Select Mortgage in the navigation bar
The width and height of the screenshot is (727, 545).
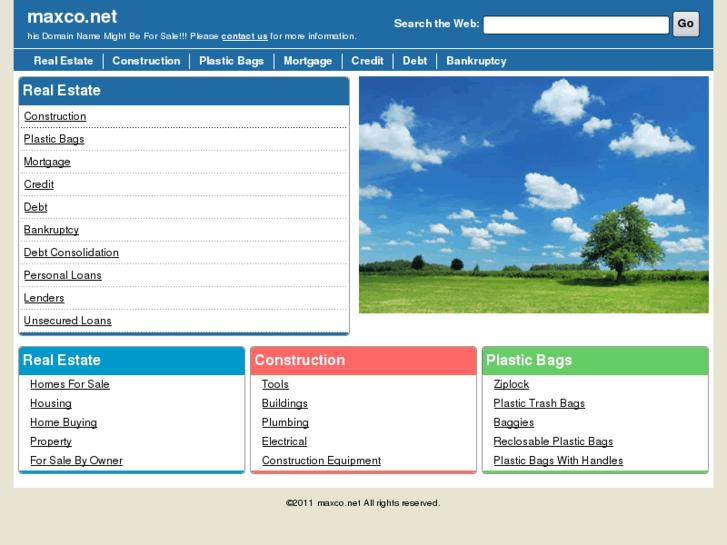click(x=308, y=61)
